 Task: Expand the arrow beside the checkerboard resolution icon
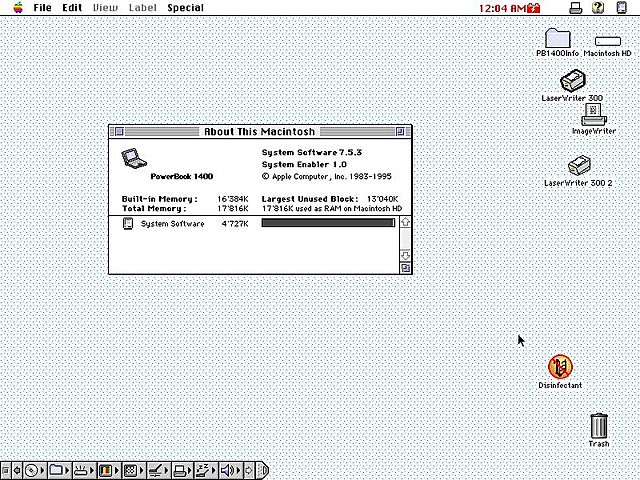[x=142, y=471]
